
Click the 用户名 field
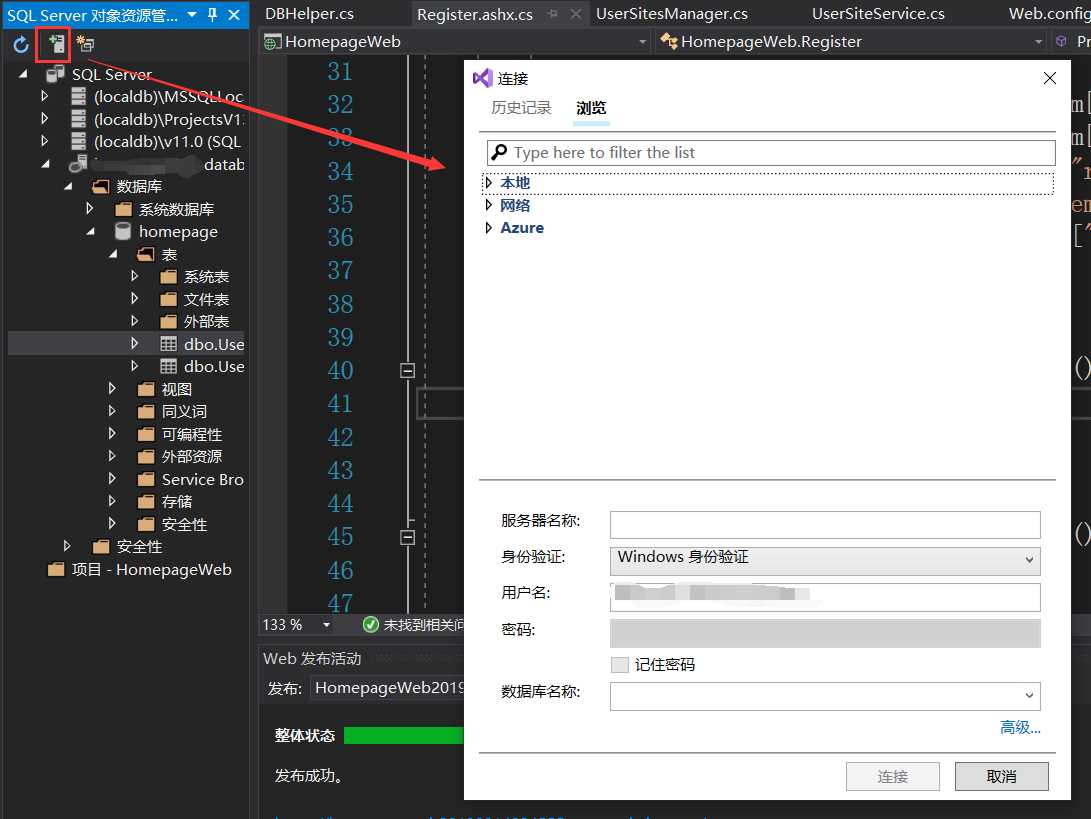pyautogui.click(x=825, y=597)
